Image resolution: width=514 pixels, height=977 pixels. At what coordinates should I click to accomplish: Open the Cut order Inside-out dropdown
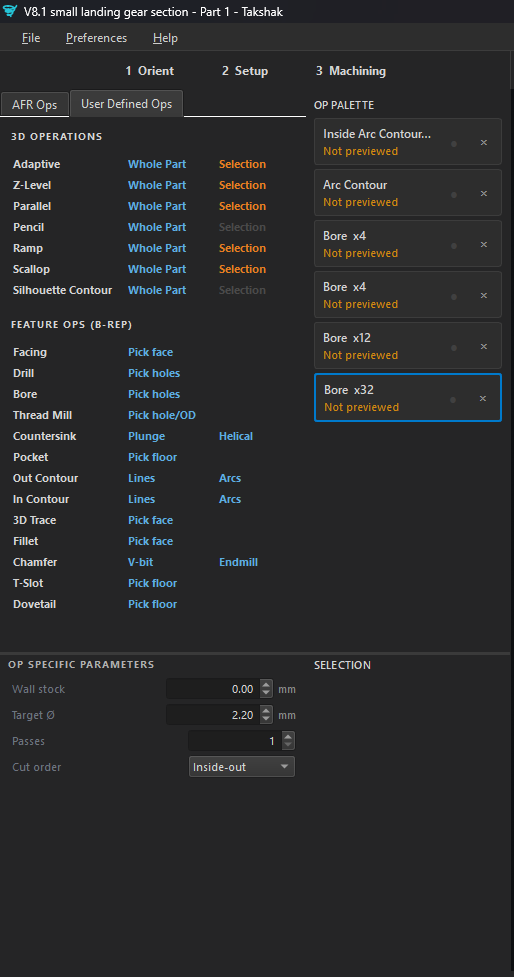pyautogui.click(x=242, y=766)
